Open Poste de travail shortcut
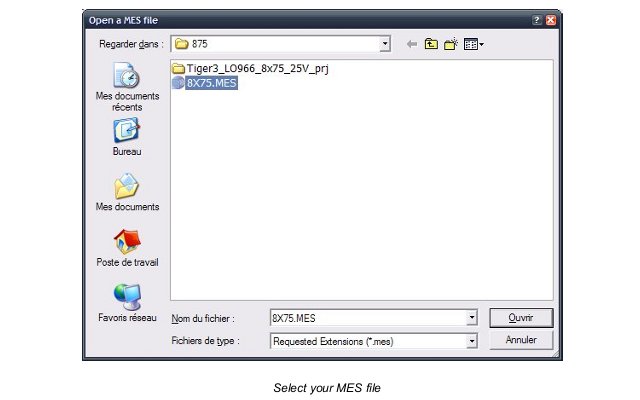 (x=127, y=248)
